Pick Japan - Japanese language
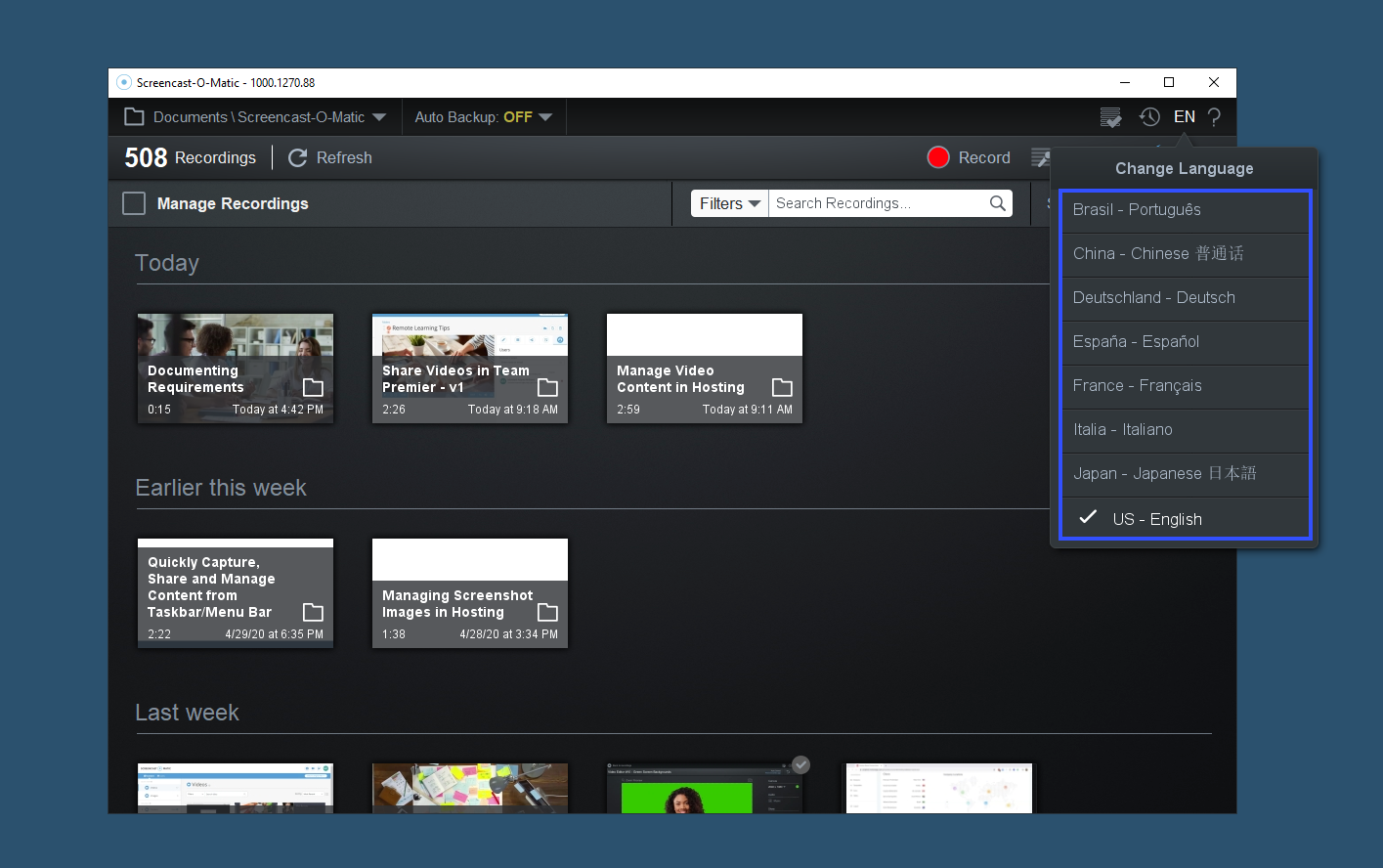This screenshot has width=1383, height=868. [x=1185, y=474]
